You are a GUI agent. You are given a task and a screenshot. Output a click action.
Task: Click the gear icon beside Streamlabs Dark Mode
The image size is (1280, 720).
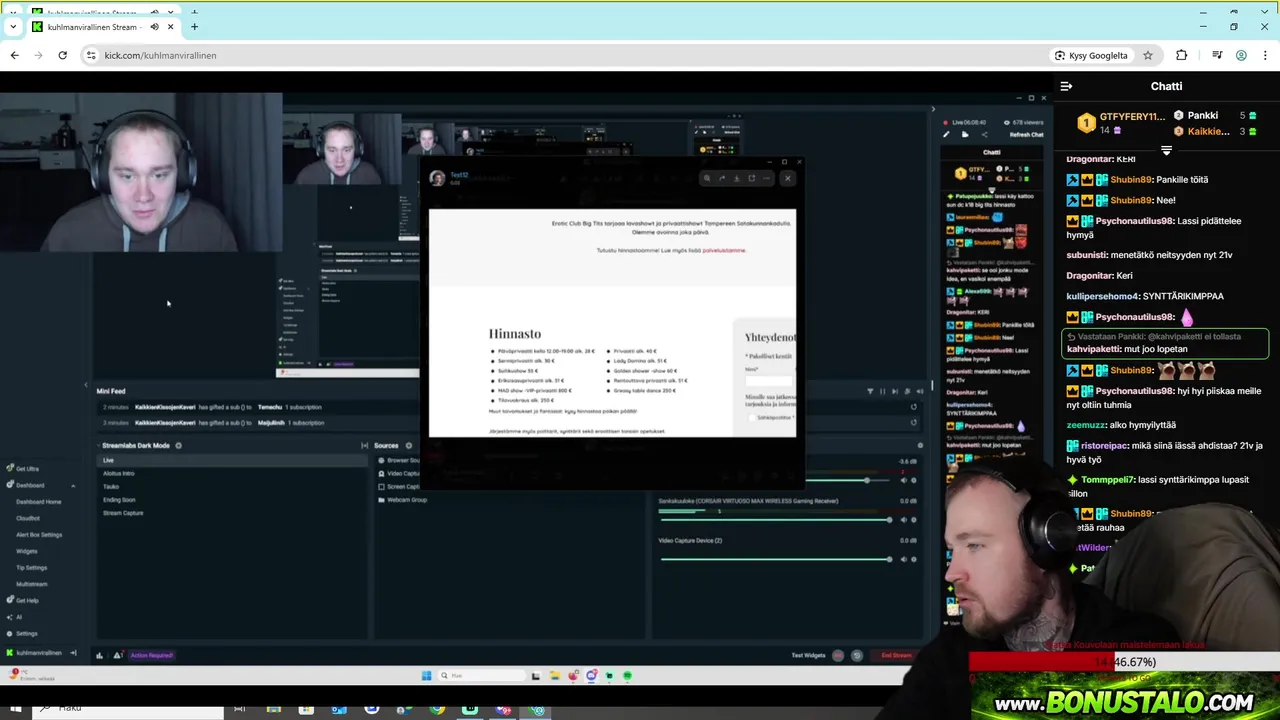pyautogui.click(x=179, y=445)
